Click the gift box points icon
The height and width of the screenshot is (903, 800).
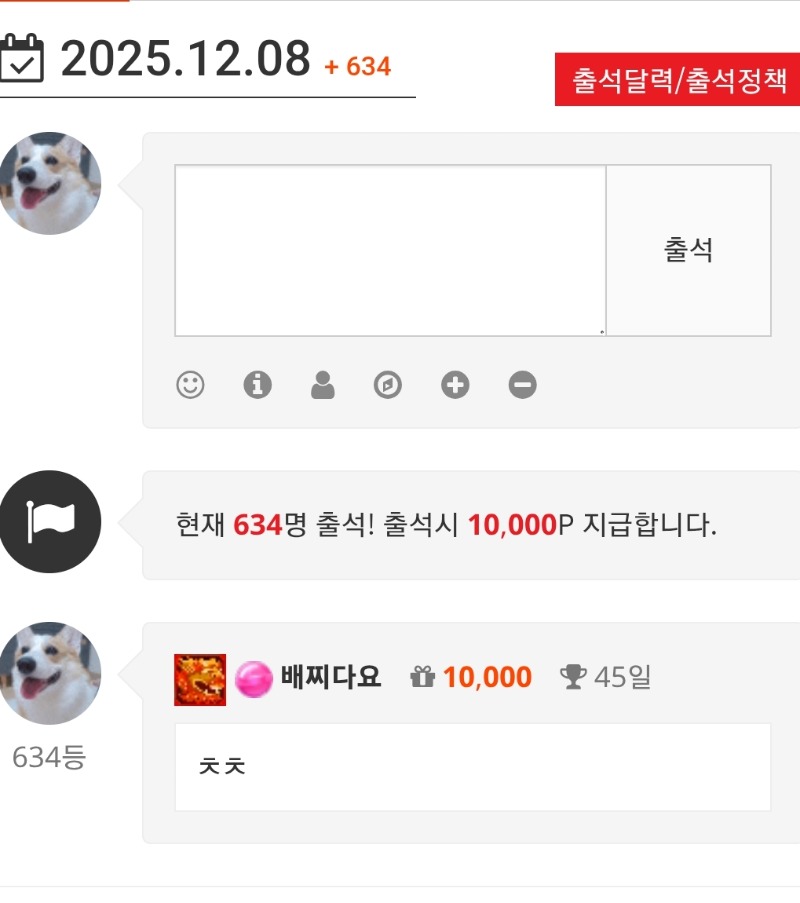pos(422,677)
